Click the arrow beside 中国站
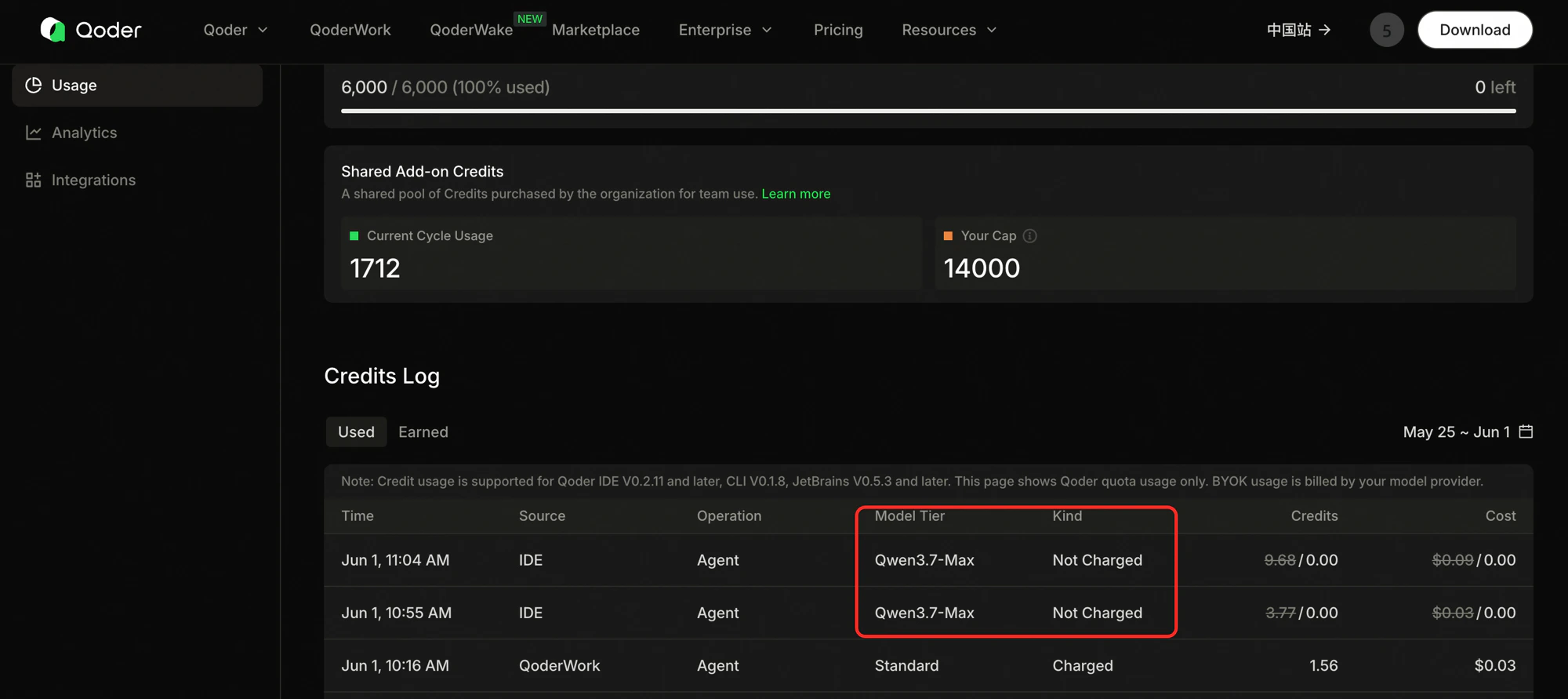Screen dimensions: 1568x699 tap(1325, 30)
